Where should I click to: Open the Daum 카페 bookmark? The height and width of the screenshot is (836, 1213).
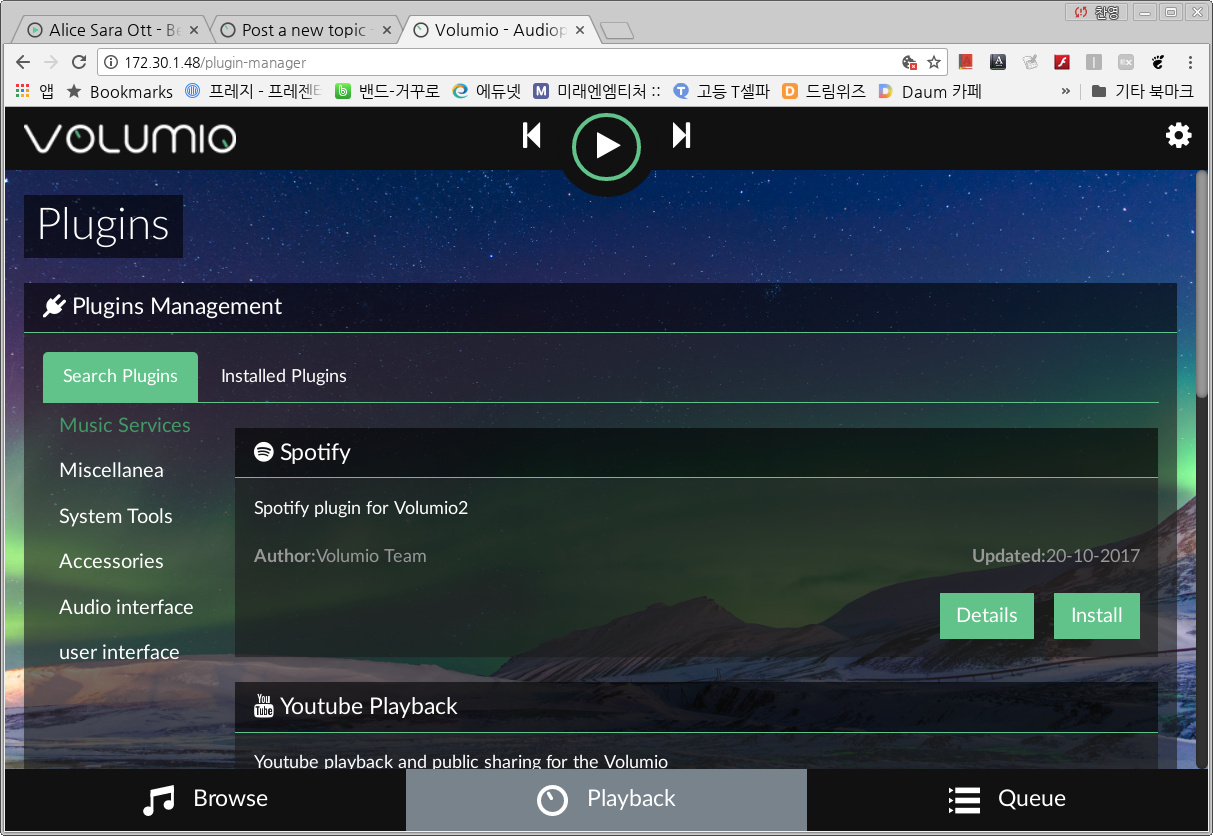coord(929,91)
